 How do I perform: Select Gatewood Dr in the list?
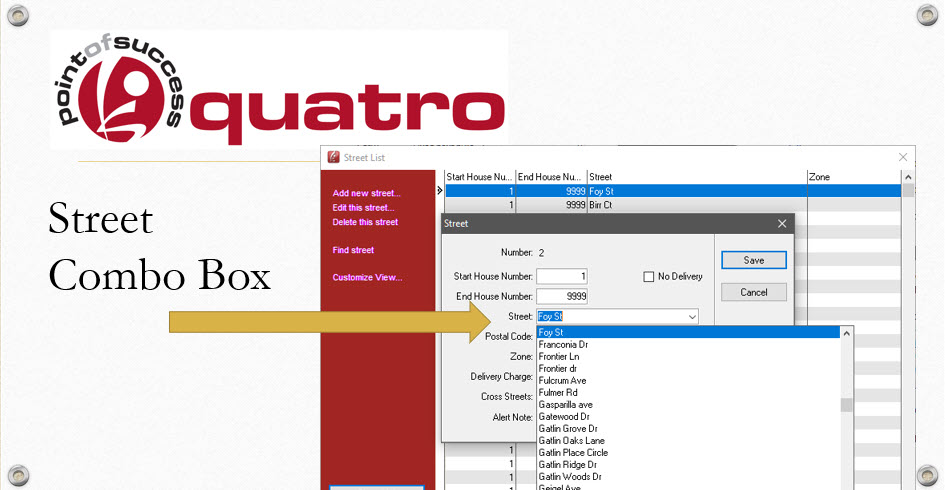688,417
